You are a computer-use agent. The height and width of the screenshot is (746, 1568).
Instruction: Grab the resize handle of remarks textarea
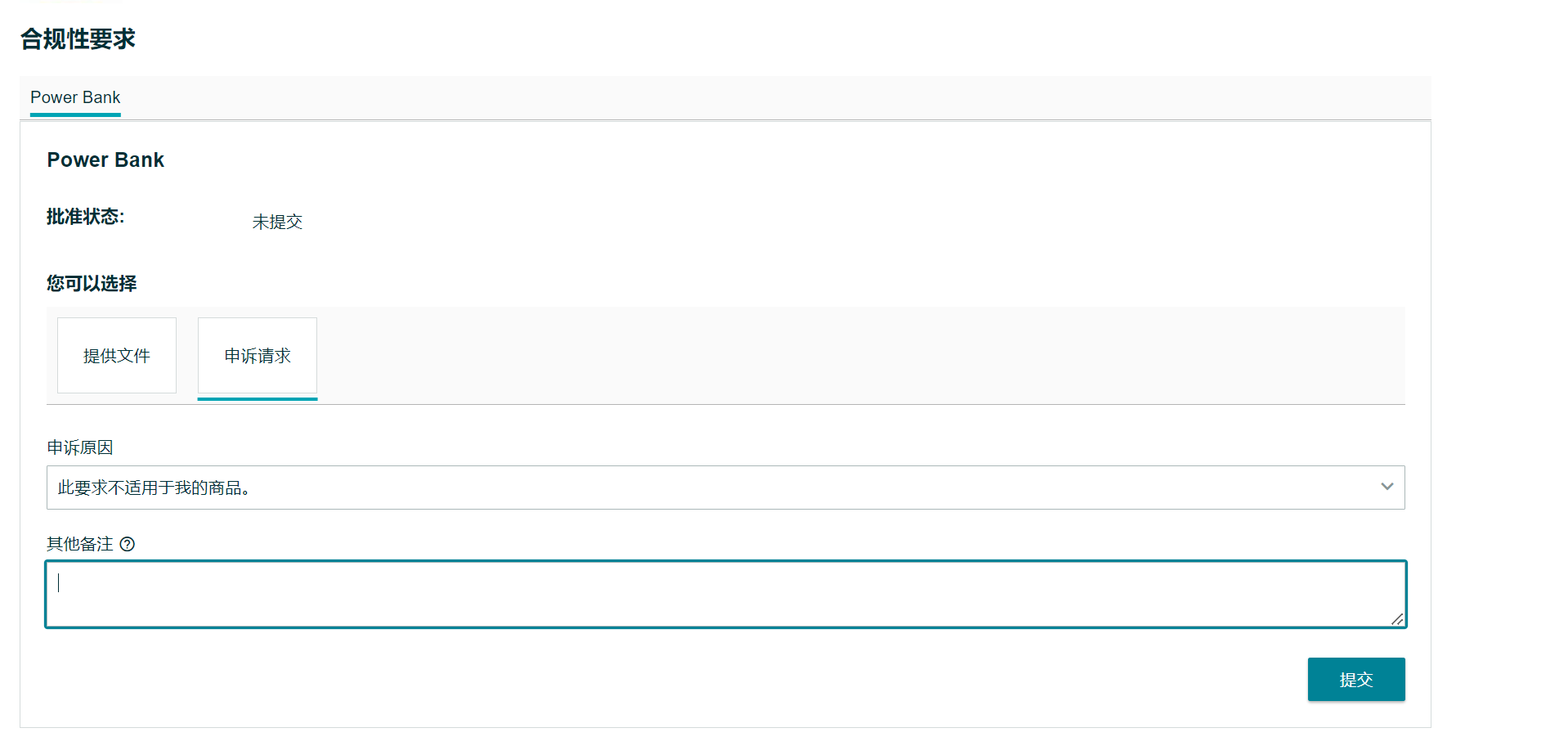1397,619
